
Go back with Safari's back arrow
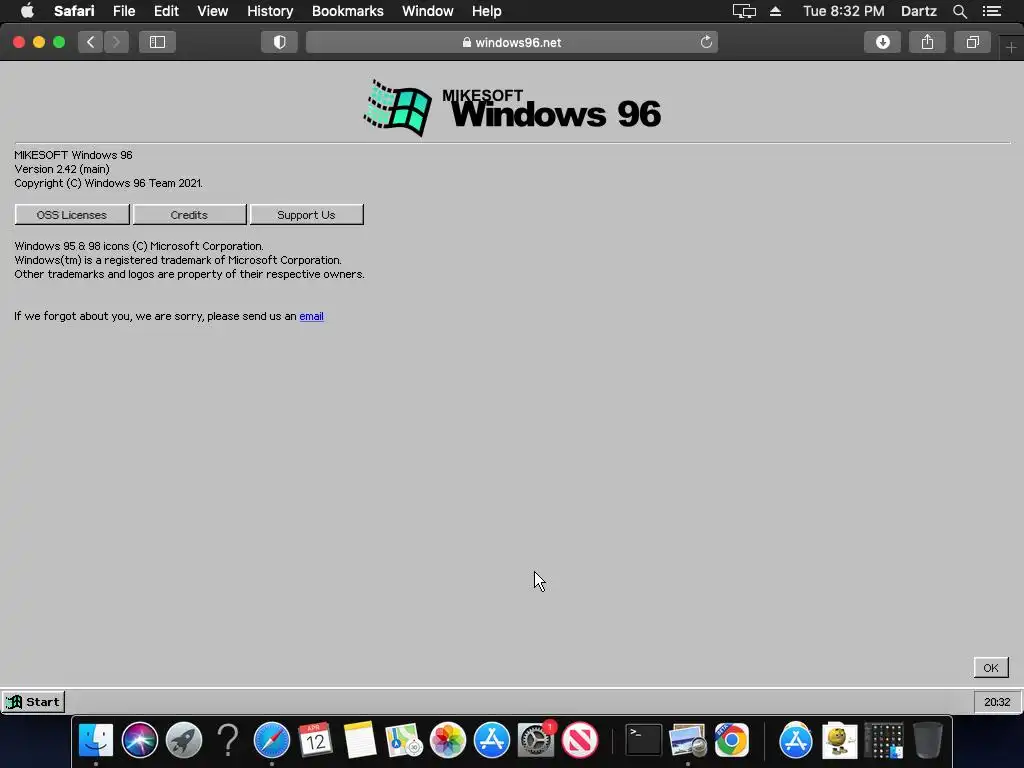(91, 42)
